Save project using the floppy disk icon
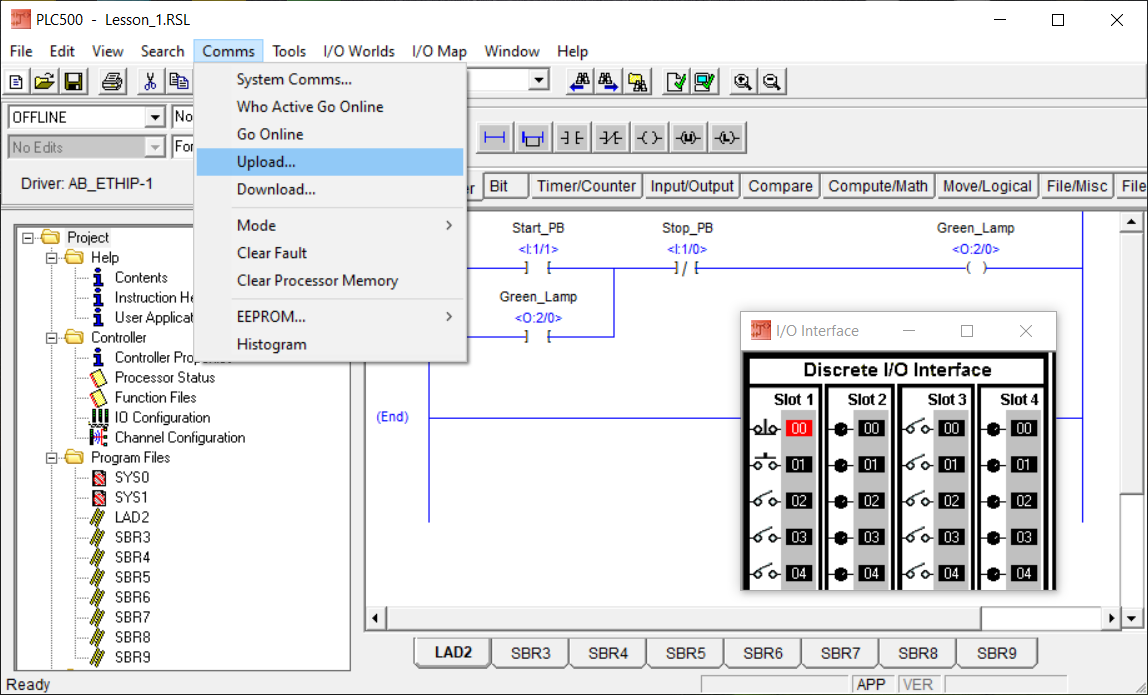 [73, 81]
